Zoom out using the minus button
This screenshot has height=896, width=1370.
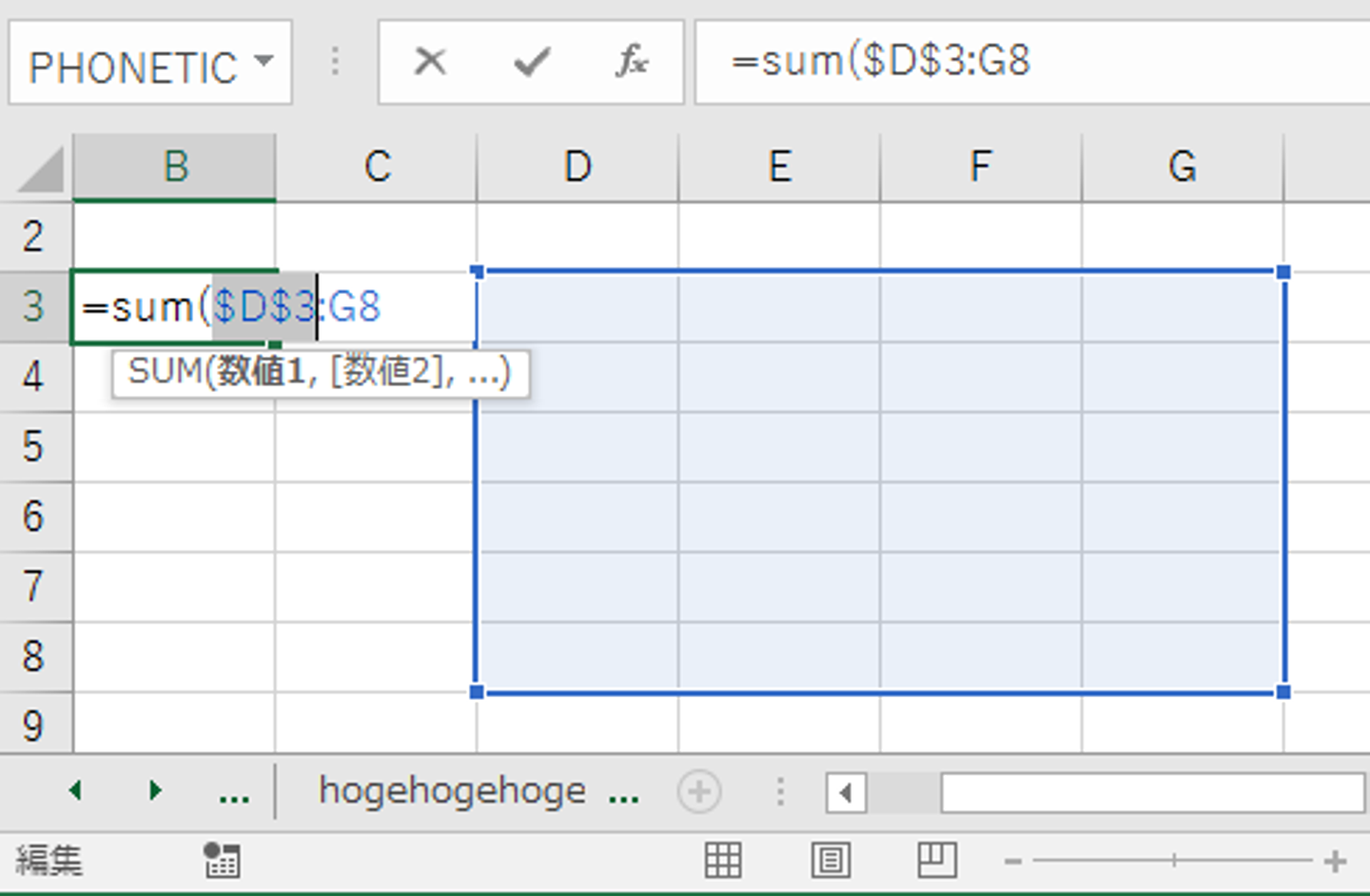[x=1012, y=862]
